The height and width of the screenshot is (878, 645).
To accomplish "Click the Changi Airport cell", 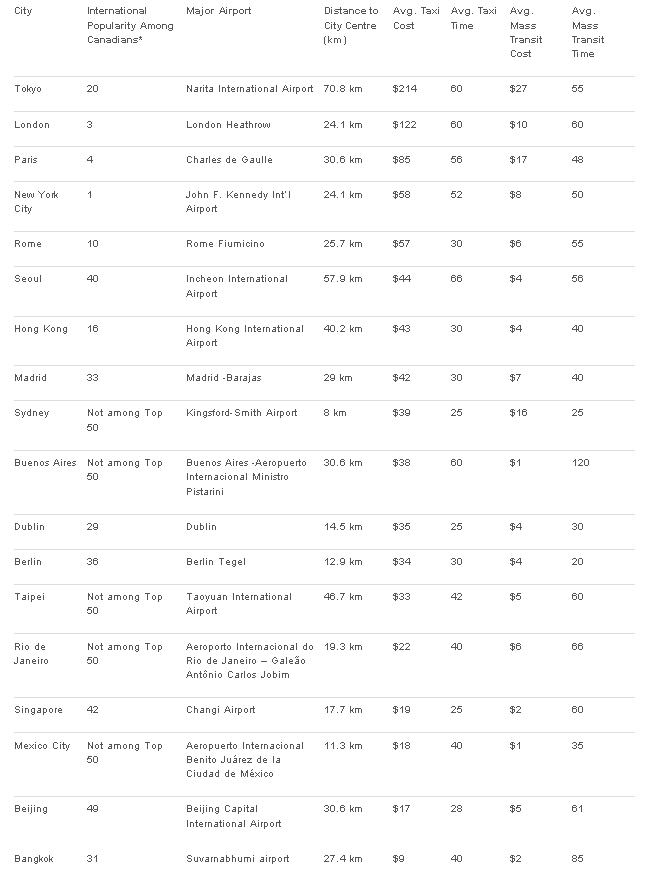I will 220,710.
